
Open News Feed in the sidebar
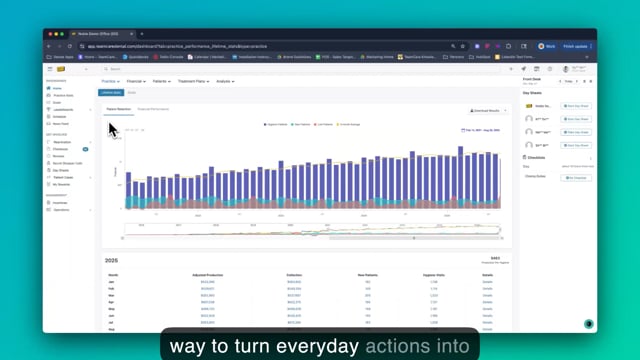point(61,124)
